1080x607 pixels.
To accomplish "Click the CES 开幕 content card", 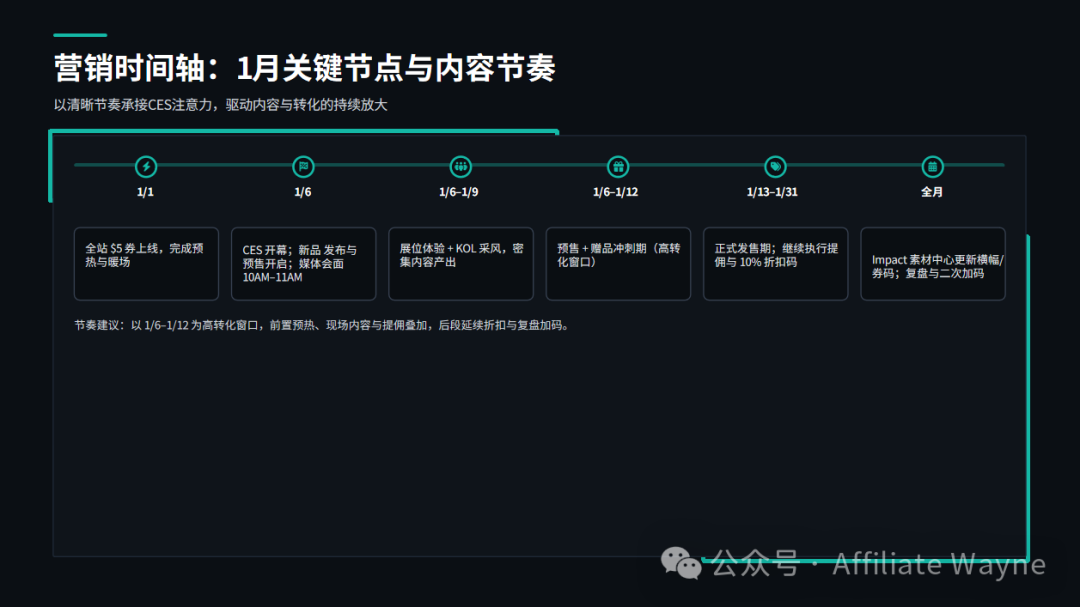I will (303, 262).
